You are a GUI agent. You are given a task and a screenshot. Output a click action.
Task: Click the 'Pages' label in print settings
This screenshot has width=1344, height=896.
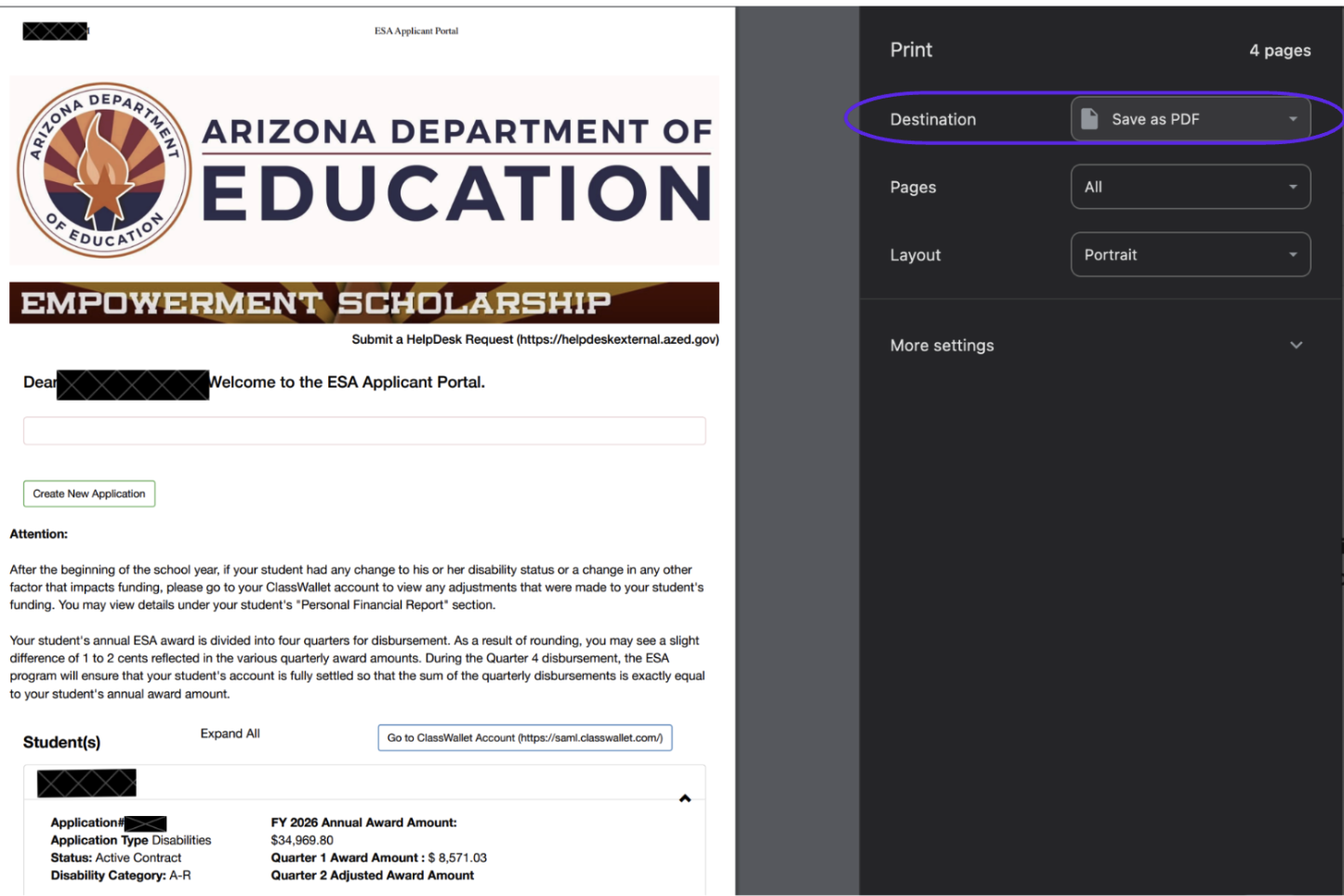(913, 187)
